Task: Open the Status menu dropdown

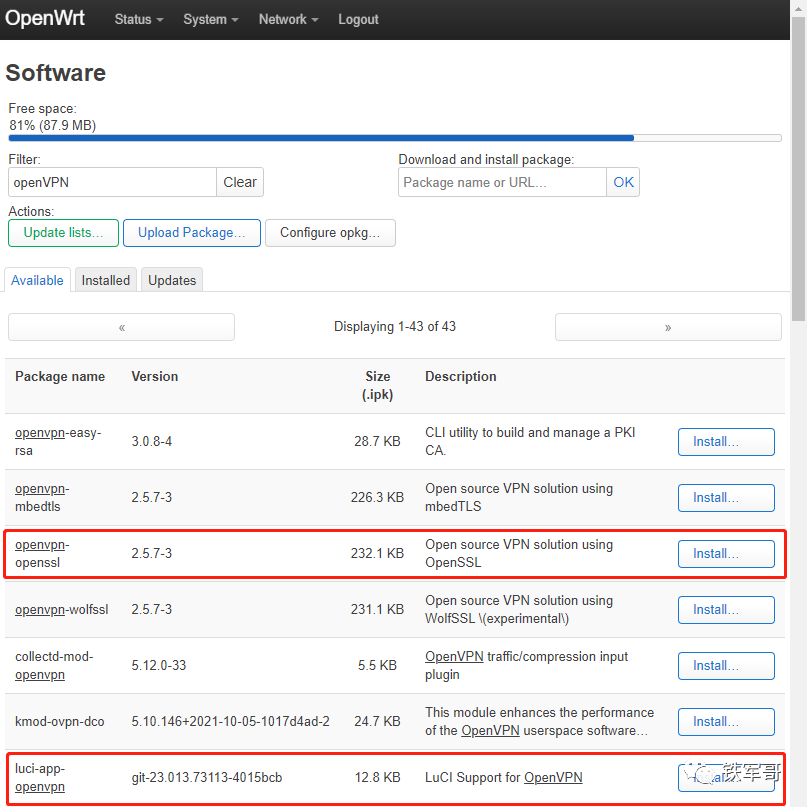Action: [x=137, y=19]
